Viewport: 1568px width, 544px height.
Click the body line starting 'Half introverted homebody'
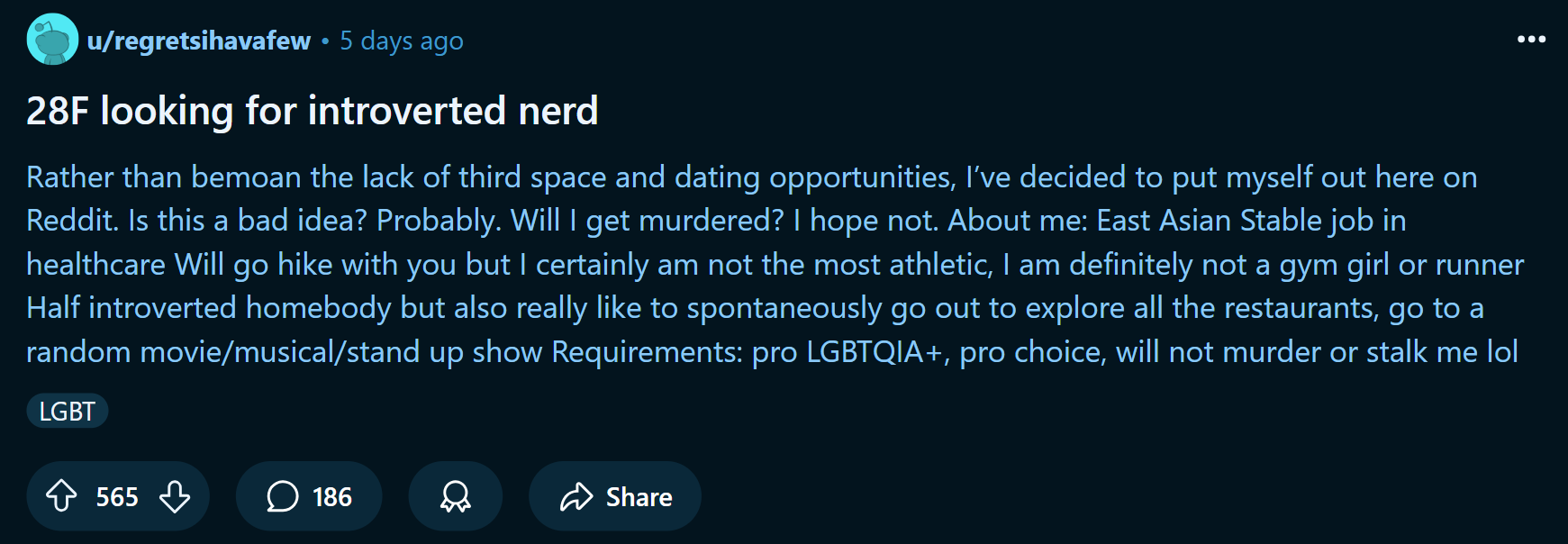(755, 308)
